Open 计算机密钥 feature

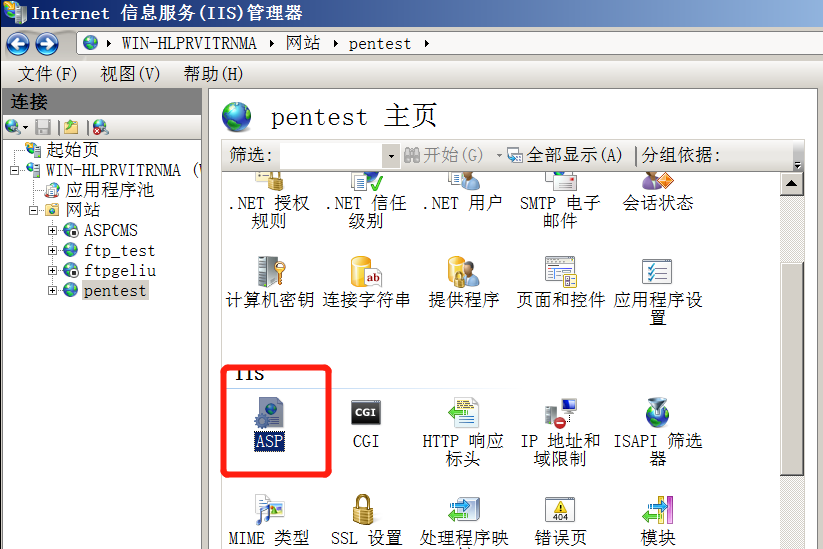[270, 283]
